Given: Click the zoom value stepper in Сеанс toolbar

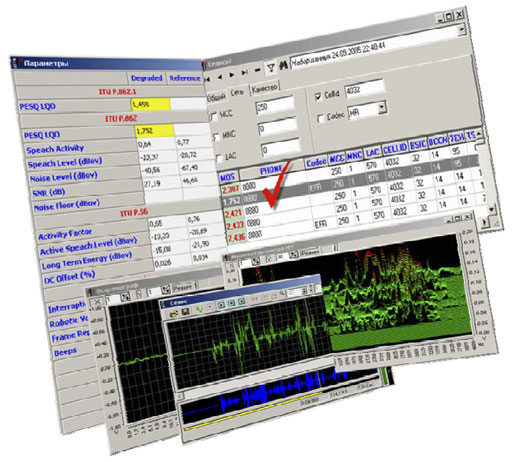Looking at the screenshot, I should click(x=304, y=290).
